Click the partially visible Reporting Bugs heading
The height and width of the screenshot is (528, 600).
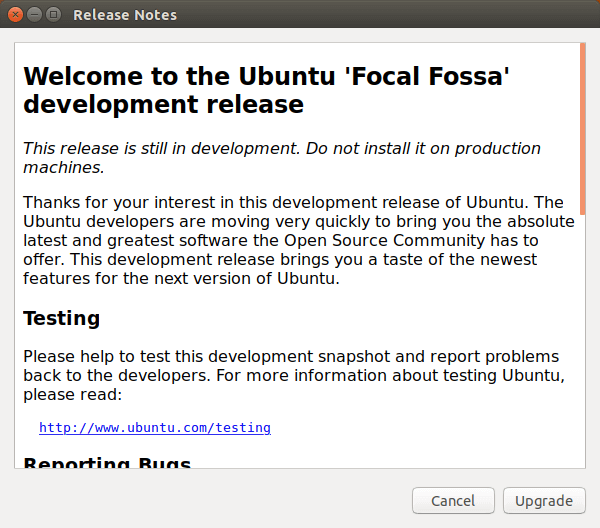coord(107,461)
